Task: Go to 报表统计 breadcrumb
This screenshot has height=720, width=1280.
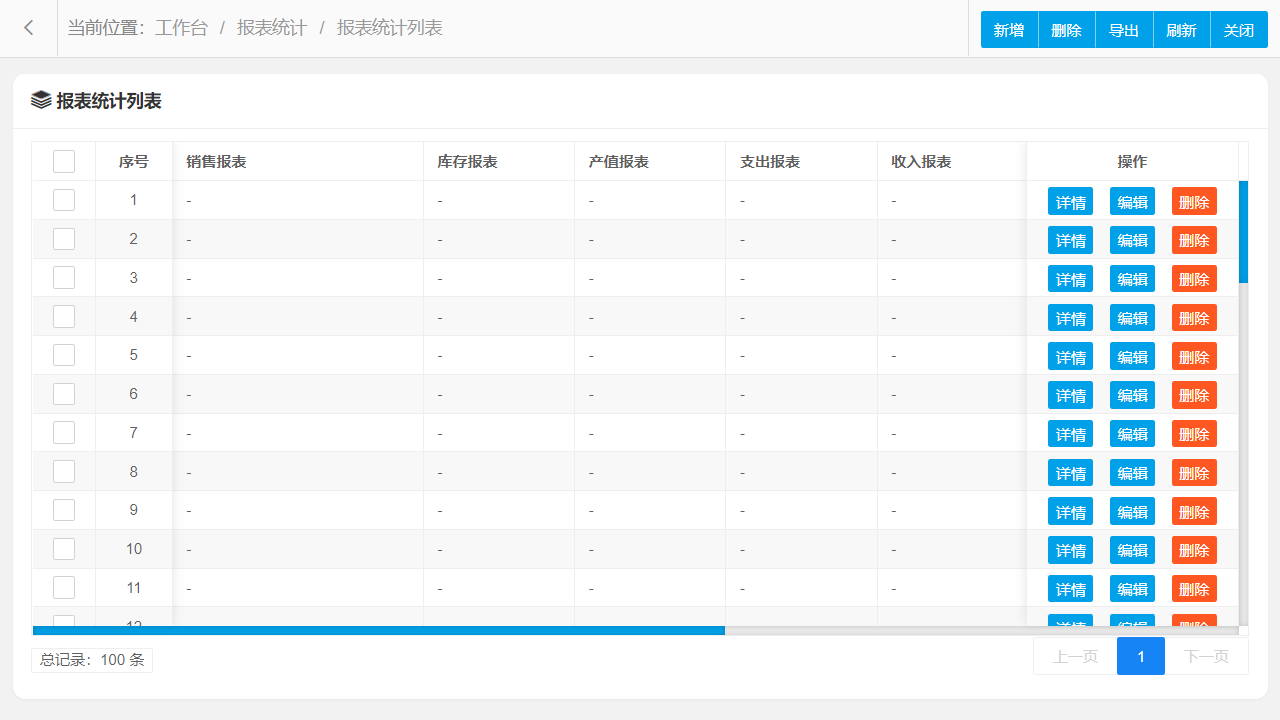Action: point(272,28)
